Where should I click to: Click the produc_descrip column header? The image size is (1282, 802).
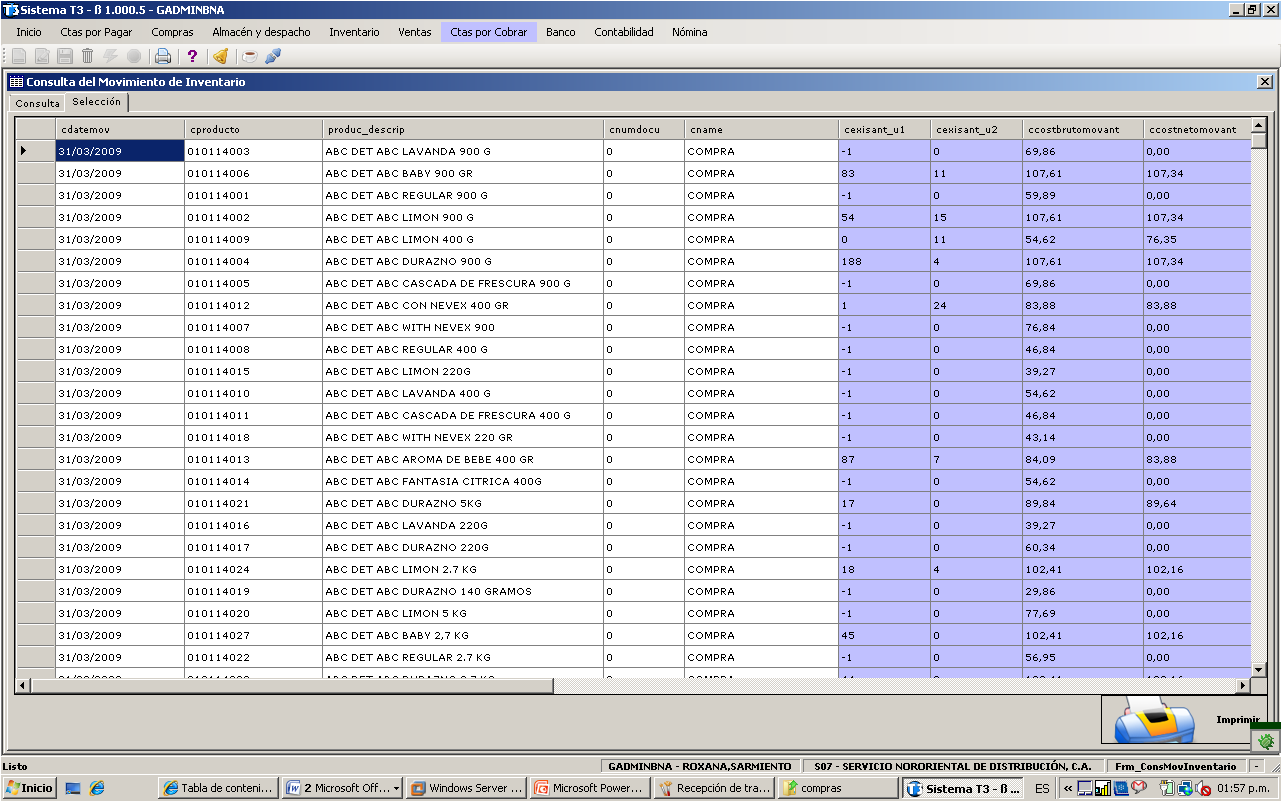click(x=463, y=129)
